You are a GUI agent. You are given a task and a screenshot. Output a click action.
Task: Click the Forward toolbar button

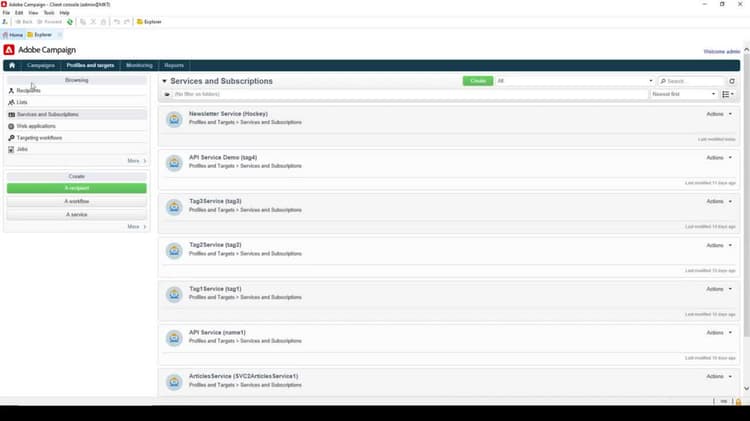click(x=50, y=22)
